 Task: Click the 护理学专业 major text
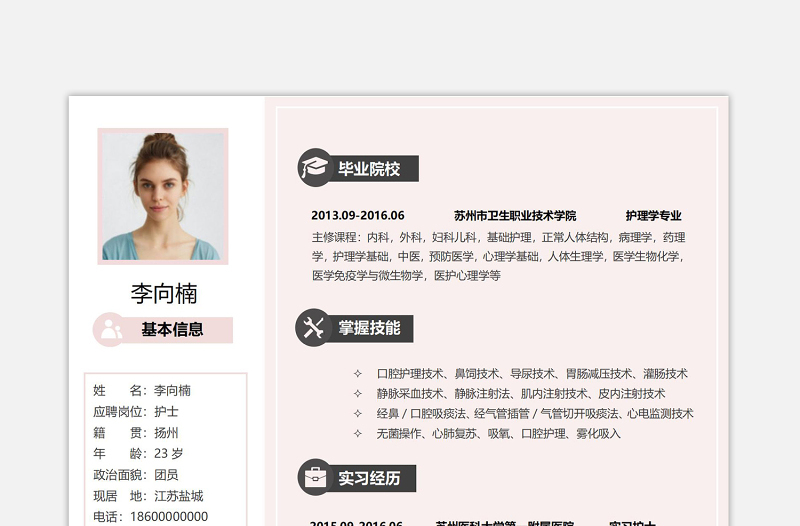(654, 216)
